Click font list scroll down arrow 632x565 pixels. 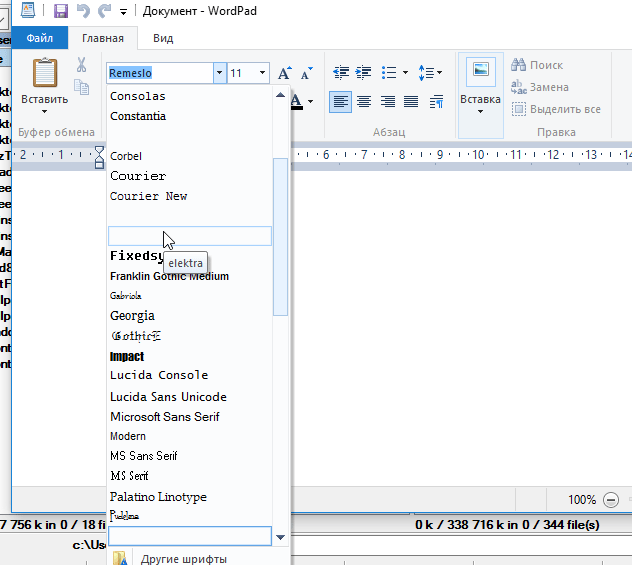pyautogui.click(x=281, y=537)
